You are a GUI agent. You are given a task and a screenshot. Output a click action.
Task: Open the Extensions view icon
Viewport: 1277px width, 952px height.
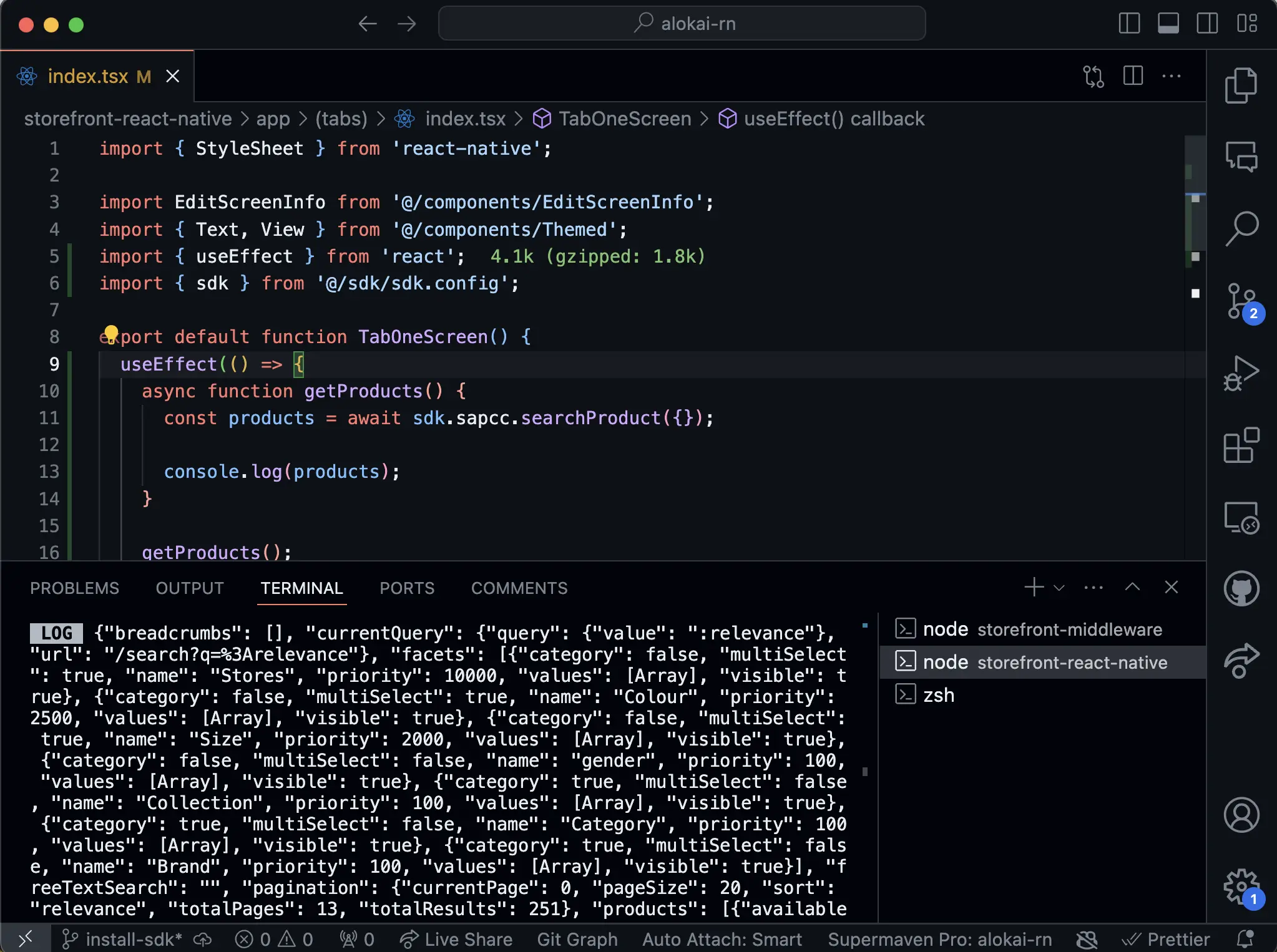point(1241,445)
